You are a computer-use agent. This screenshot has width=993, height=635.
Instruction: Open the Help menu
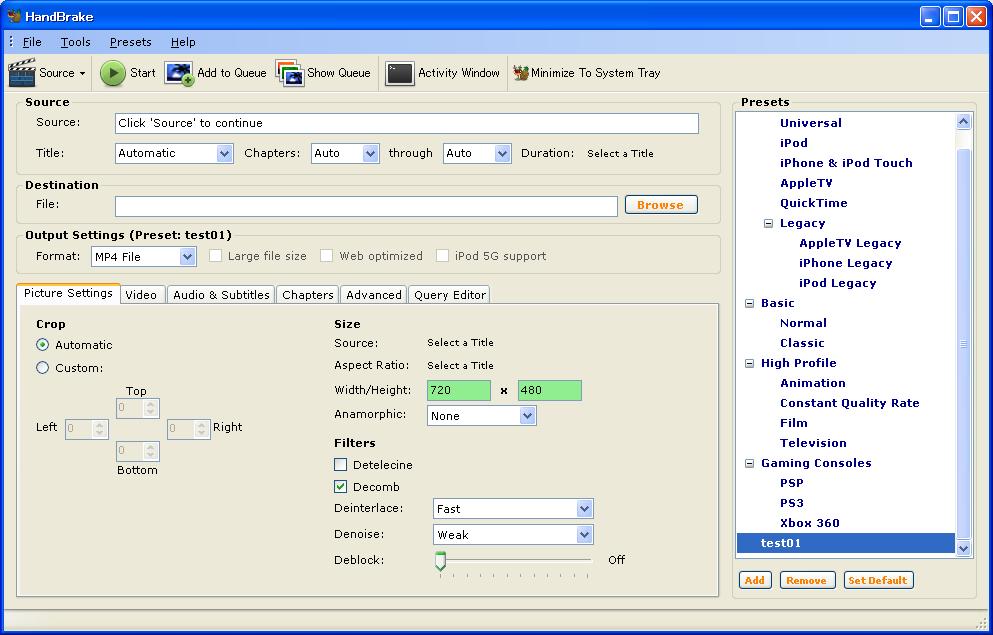tap(183, 42)
